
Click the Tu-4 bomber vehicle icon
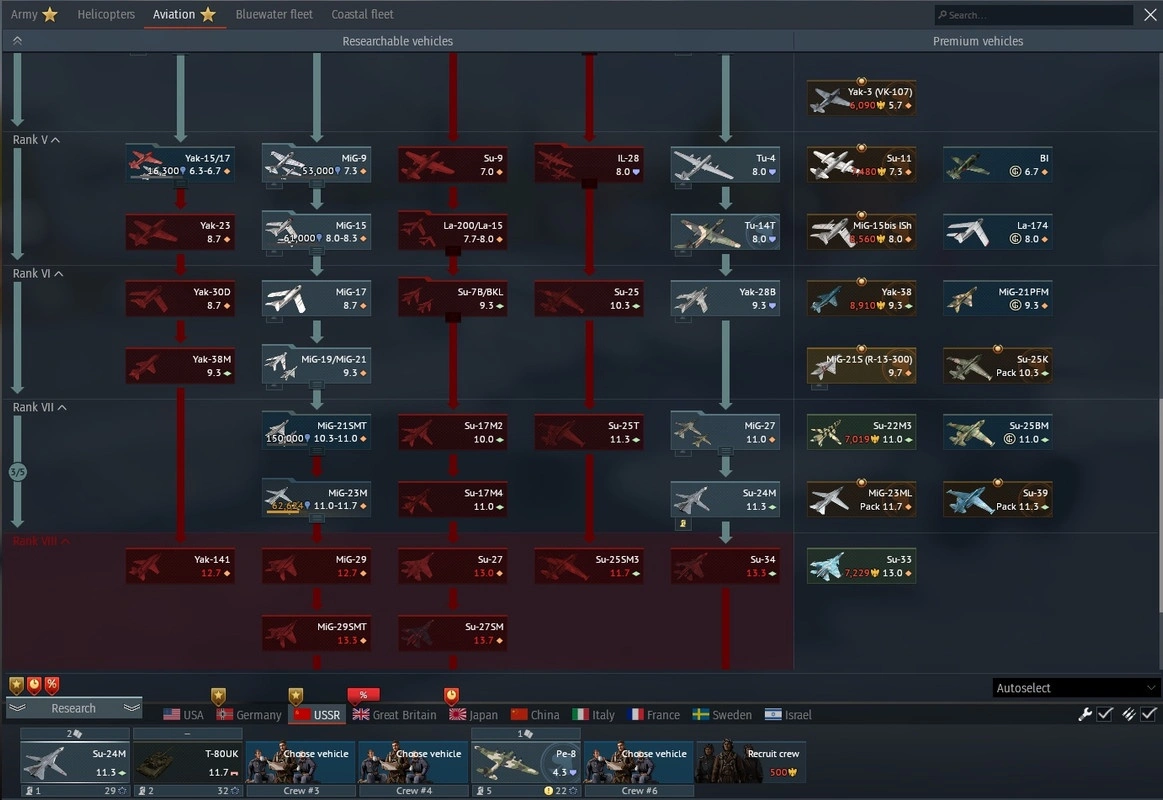(x=725, y=165)
